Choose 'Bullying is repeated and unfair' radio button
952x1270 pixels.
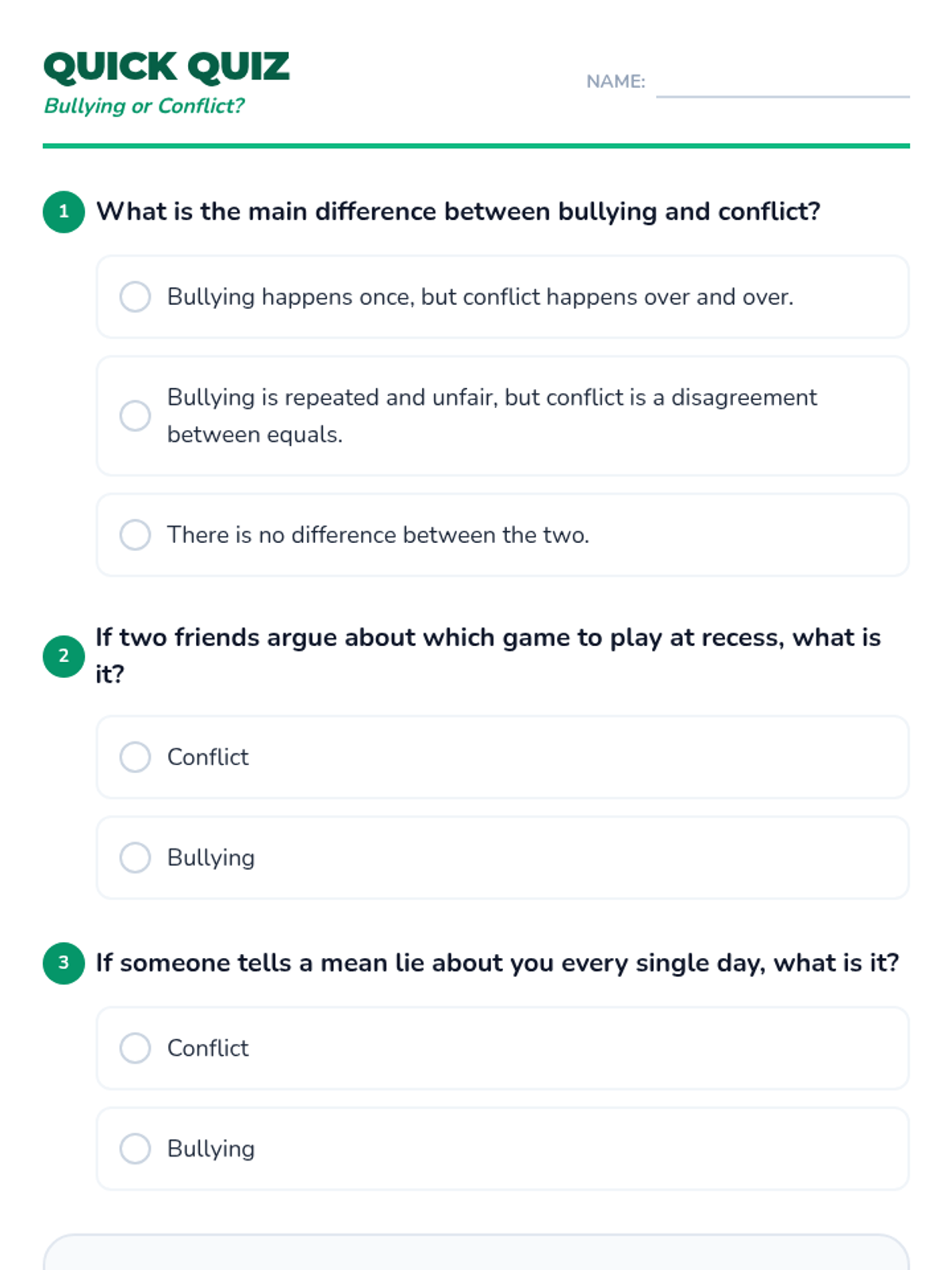point(135,415)
